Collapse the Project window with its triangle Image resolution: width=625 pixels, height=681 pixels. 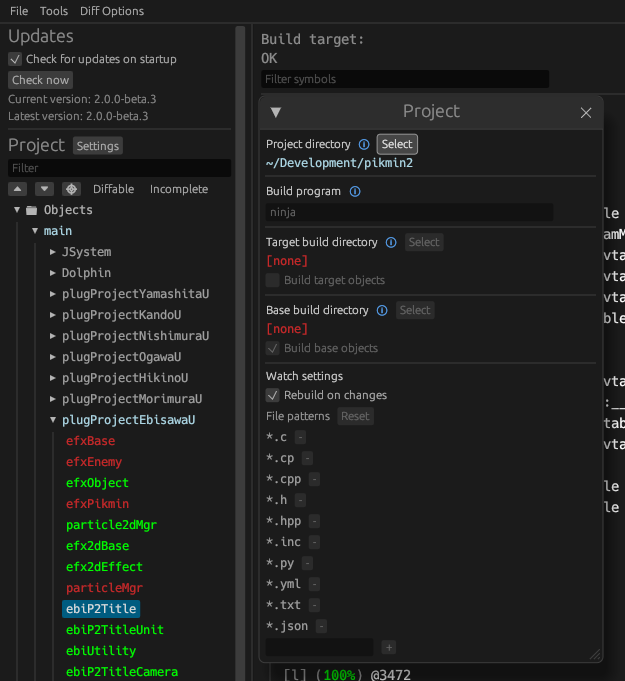point(276,112)
